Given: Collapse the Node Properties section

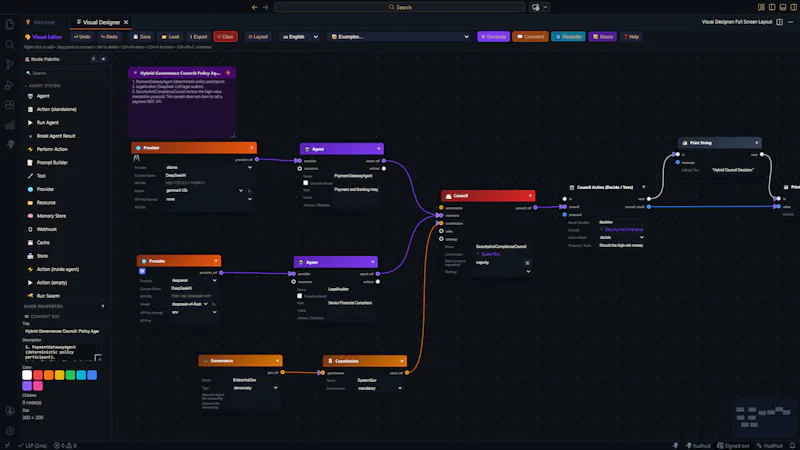Looking at the screenshot, I should point(103,306).
